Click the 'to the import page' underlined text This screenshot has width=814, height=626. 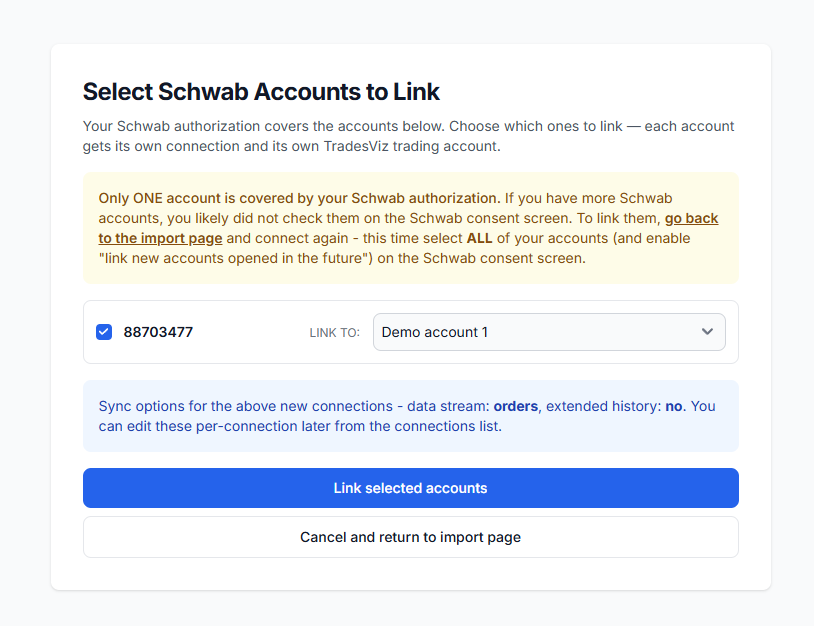pos(160,238)
